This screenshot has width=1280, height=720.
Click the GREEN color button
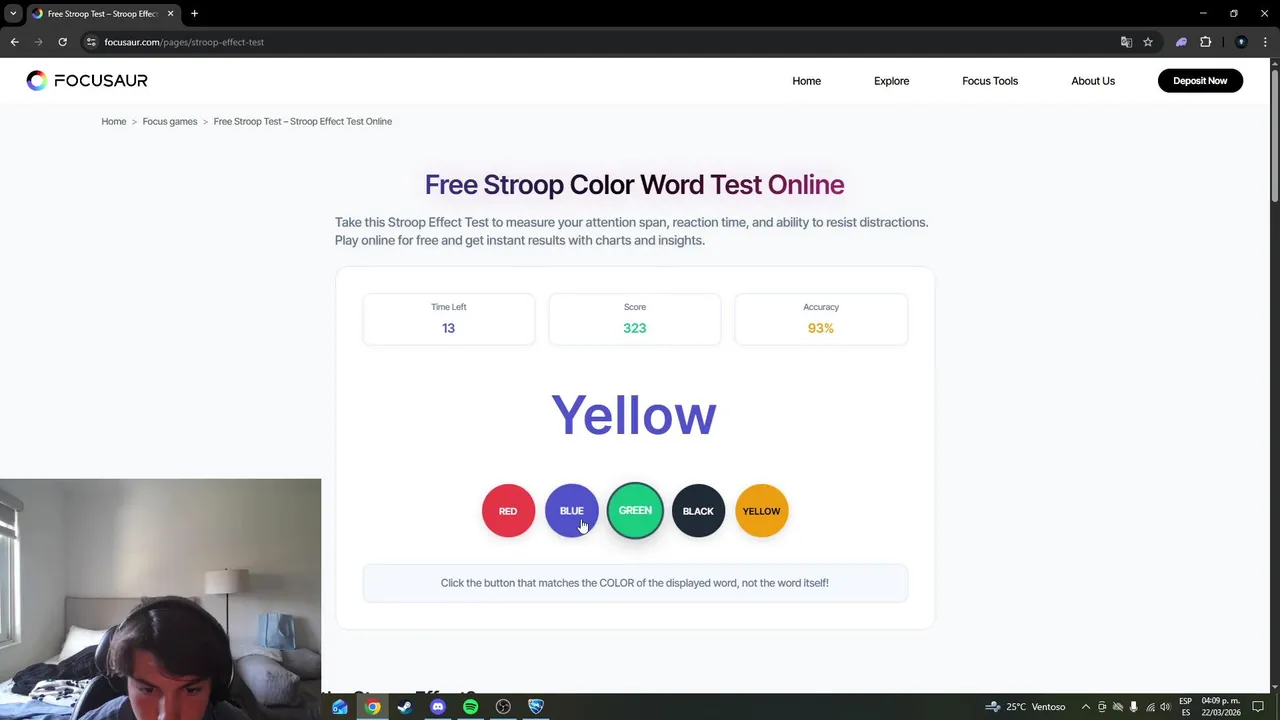point(635,511)
